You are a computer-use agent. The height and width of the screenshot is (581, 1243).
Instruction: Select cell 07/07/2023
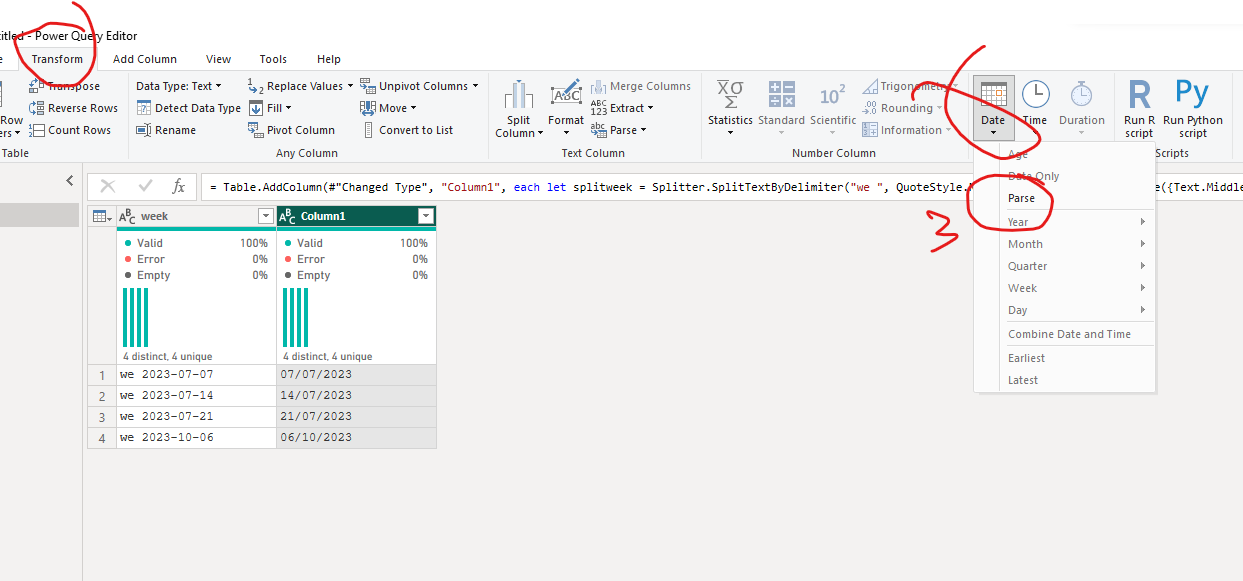pos(356,374)
